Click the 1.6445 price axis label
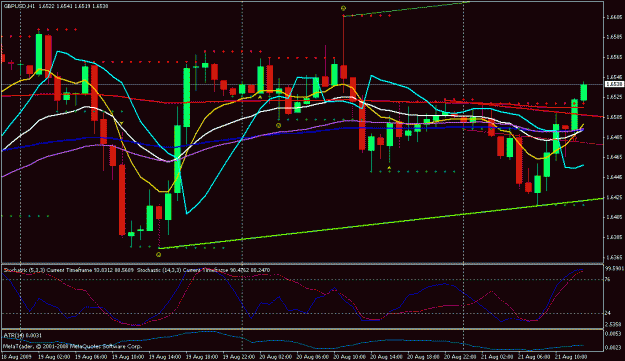This screenshot has width=625, height=361. pos(614,177)
